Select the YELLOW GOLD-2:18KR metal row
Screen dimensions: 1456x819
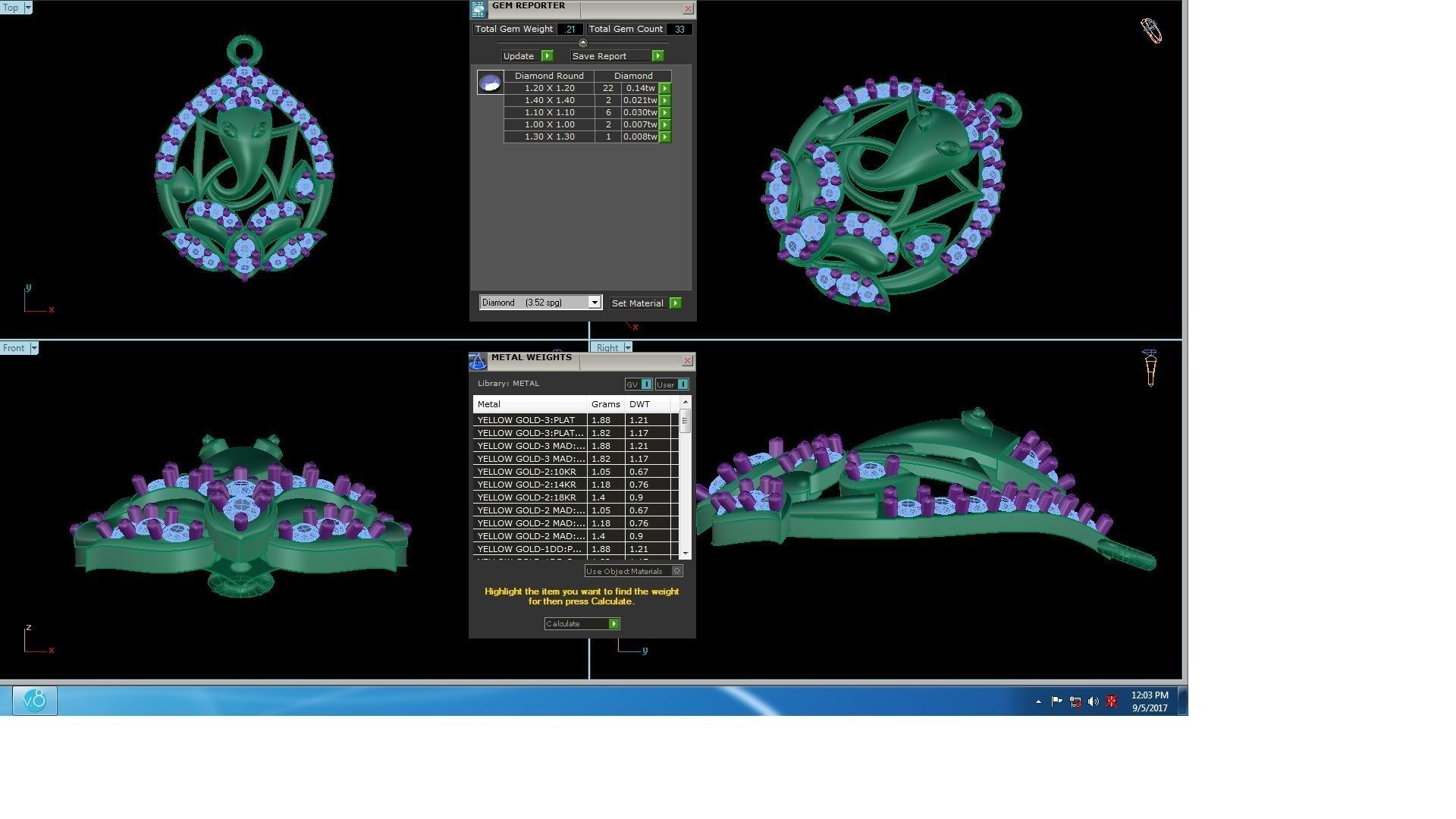[576, 497]
